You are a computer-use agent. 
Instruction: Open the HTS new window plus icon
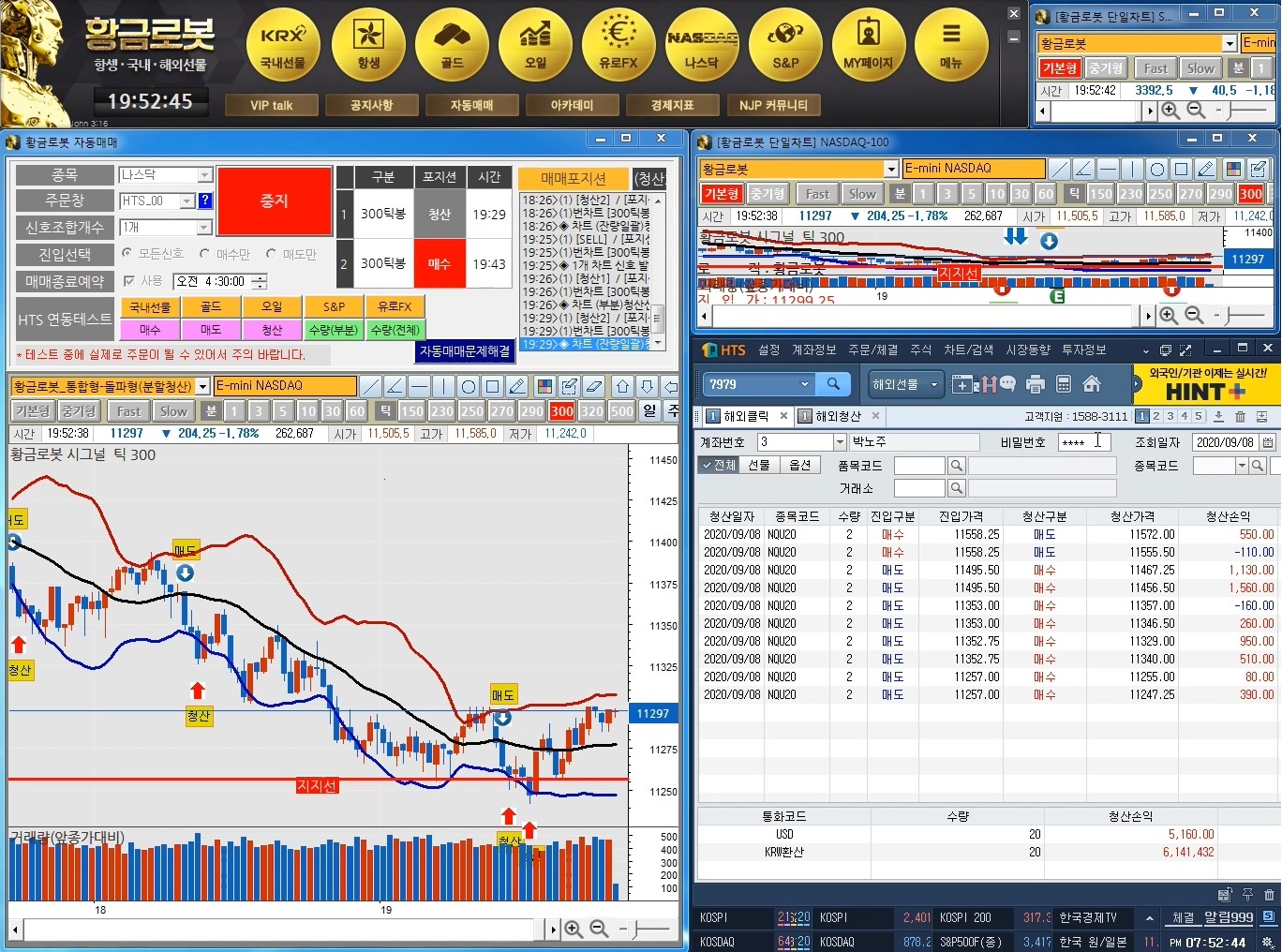pos(962,384)
